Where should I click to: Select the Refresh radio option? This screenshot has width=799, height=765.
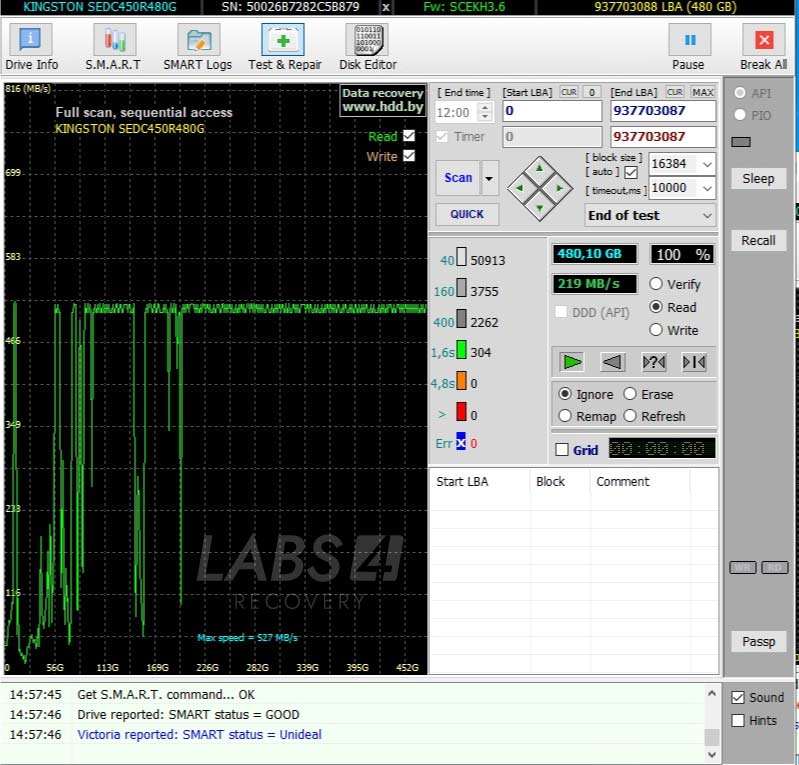coord(630,416)
